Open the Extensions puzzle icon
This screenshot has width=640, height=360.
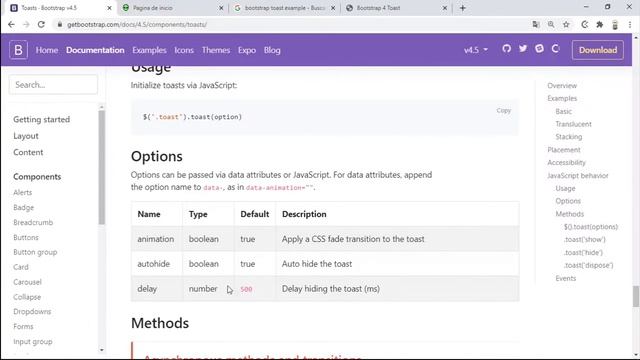[600, 24]
